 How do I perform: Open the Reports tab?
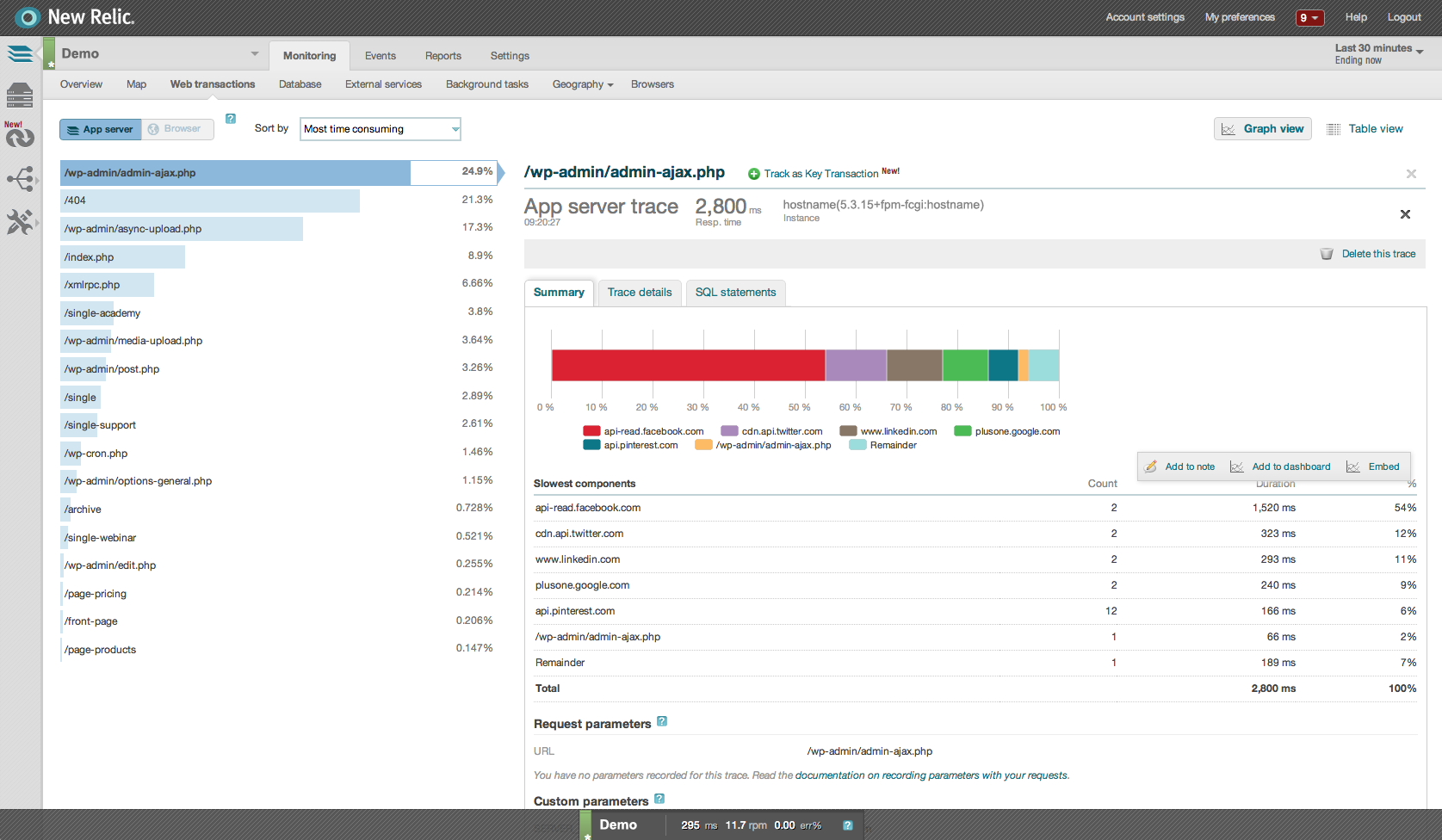click(x=443, y=56)
